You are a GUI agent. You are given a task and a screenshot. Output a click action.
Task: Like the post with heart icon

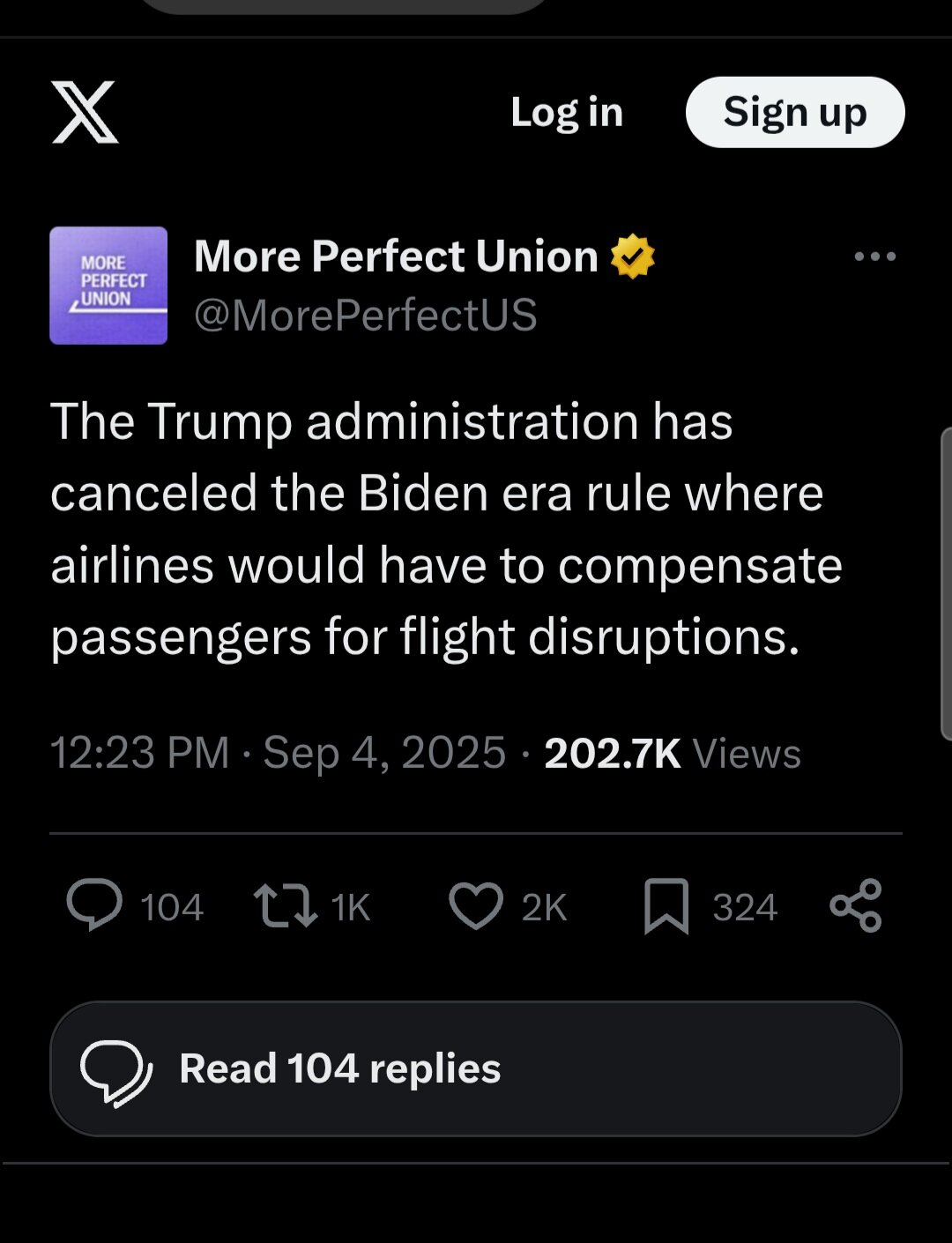pos(476,906)
